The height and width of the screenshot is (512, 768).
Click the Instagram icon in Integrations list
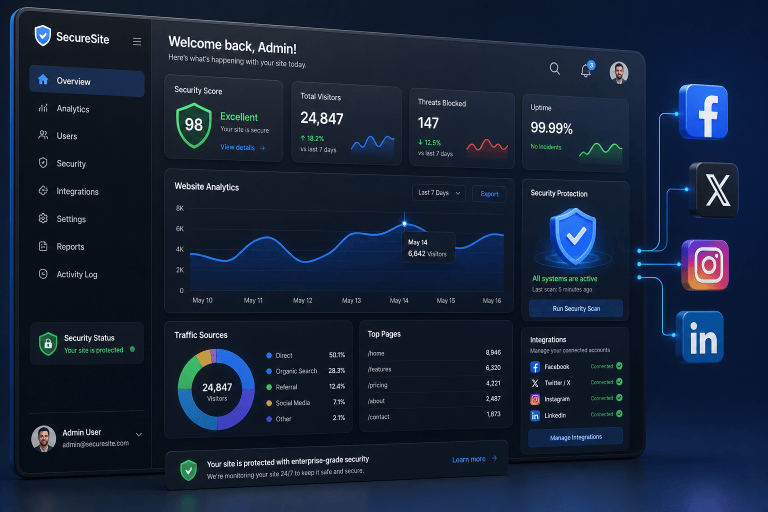coord(535,399)
